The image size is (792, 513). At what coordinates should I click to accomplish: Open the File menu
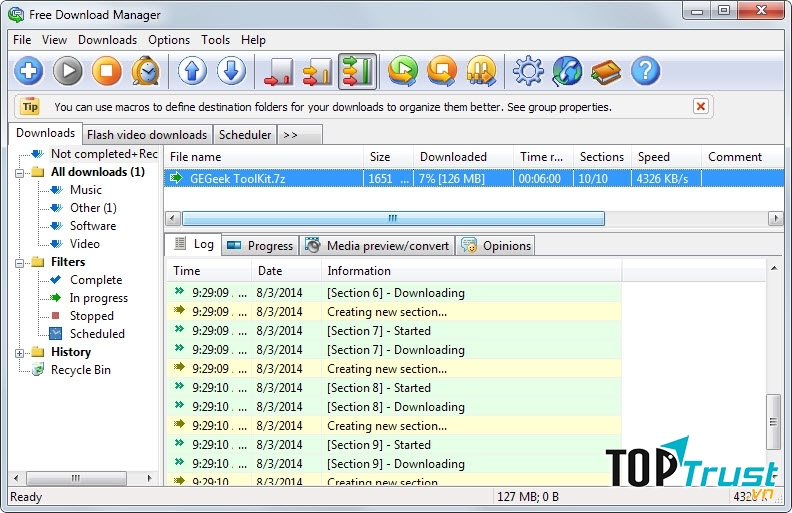click(22, 40)
